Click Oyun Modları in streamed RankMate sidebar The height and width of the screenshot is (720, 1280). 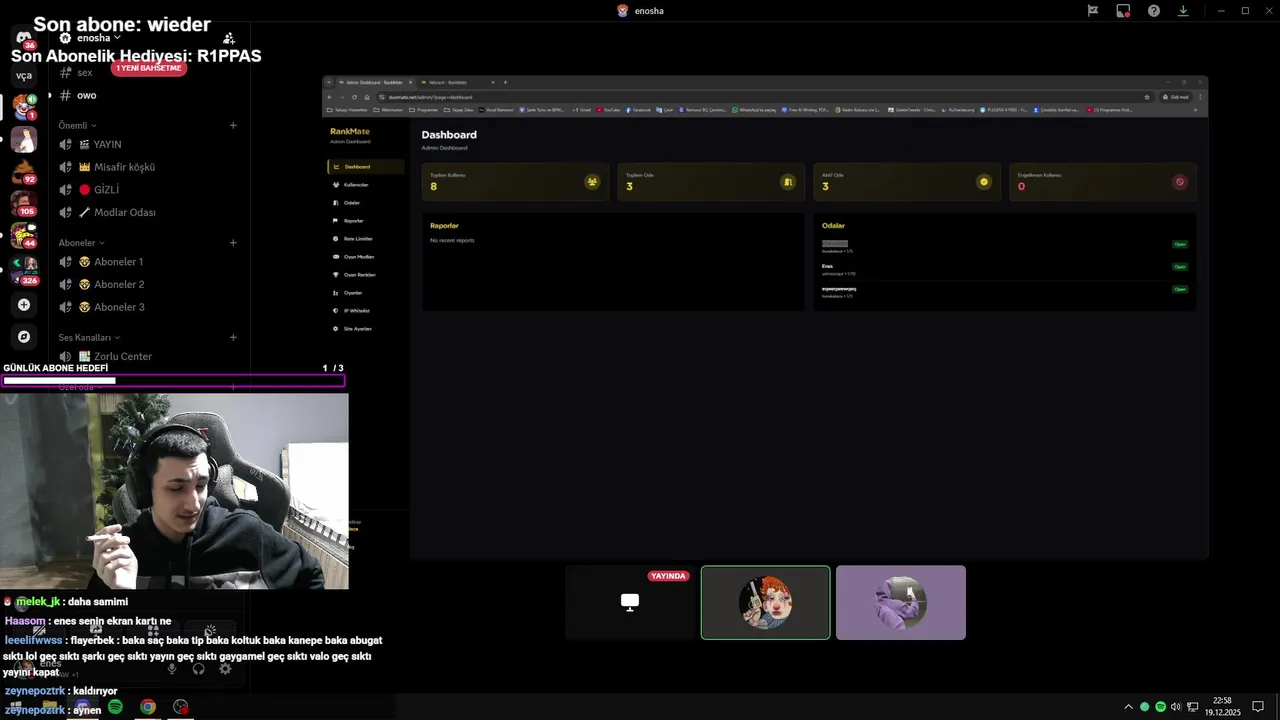click(365, 257)
